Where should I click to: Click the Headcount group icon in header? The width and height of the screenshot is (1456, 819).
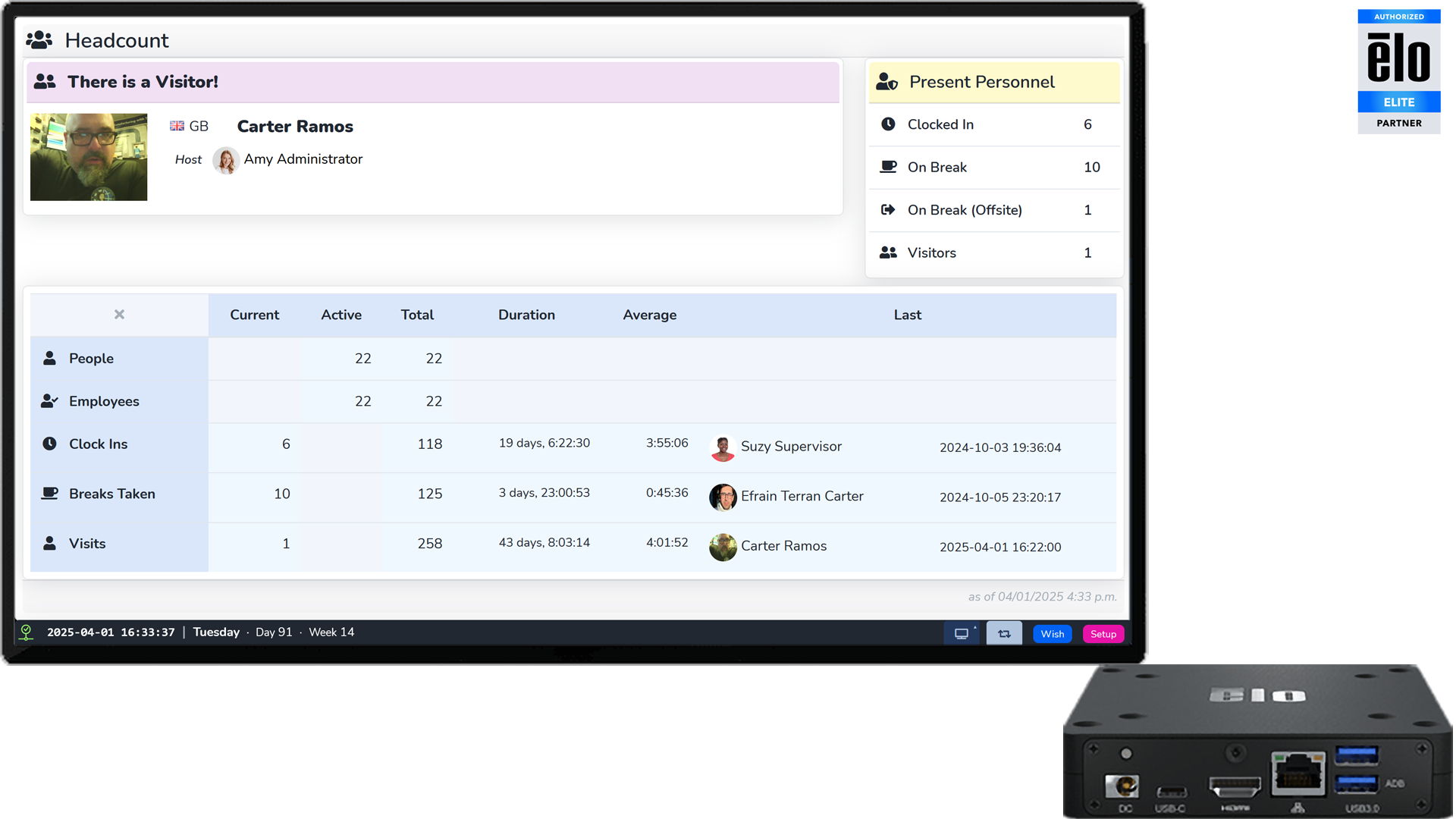coord(39,40)
